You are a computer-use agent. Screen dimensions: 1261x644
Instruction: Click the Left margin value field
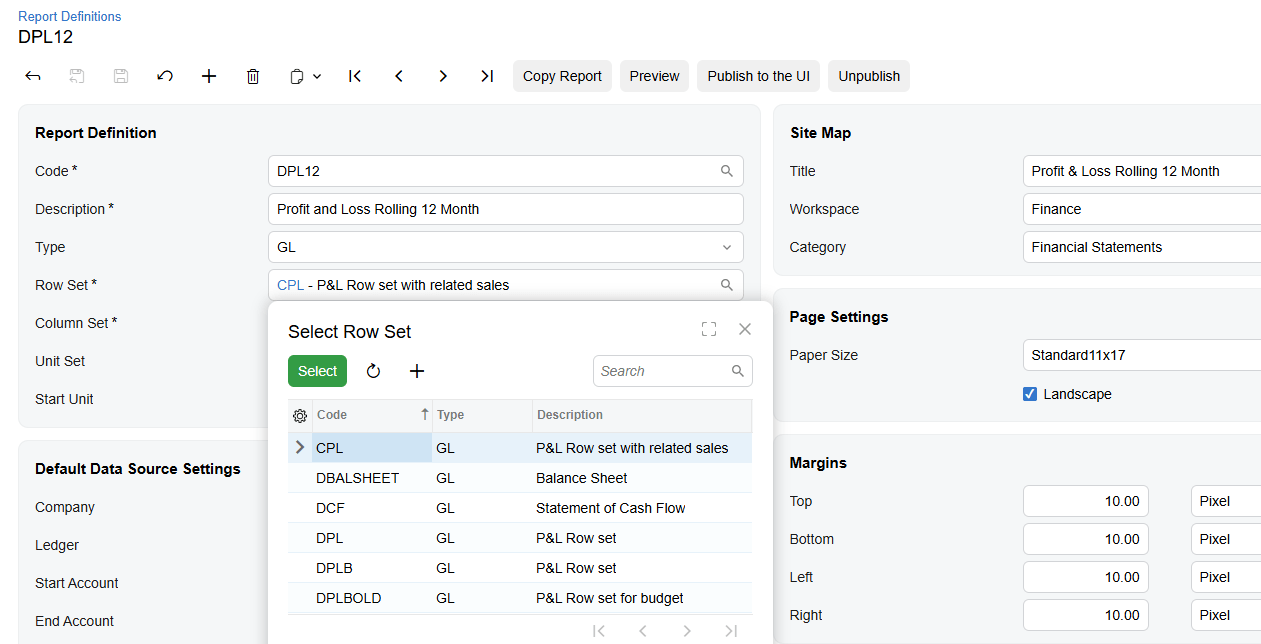click(1086, 577)
